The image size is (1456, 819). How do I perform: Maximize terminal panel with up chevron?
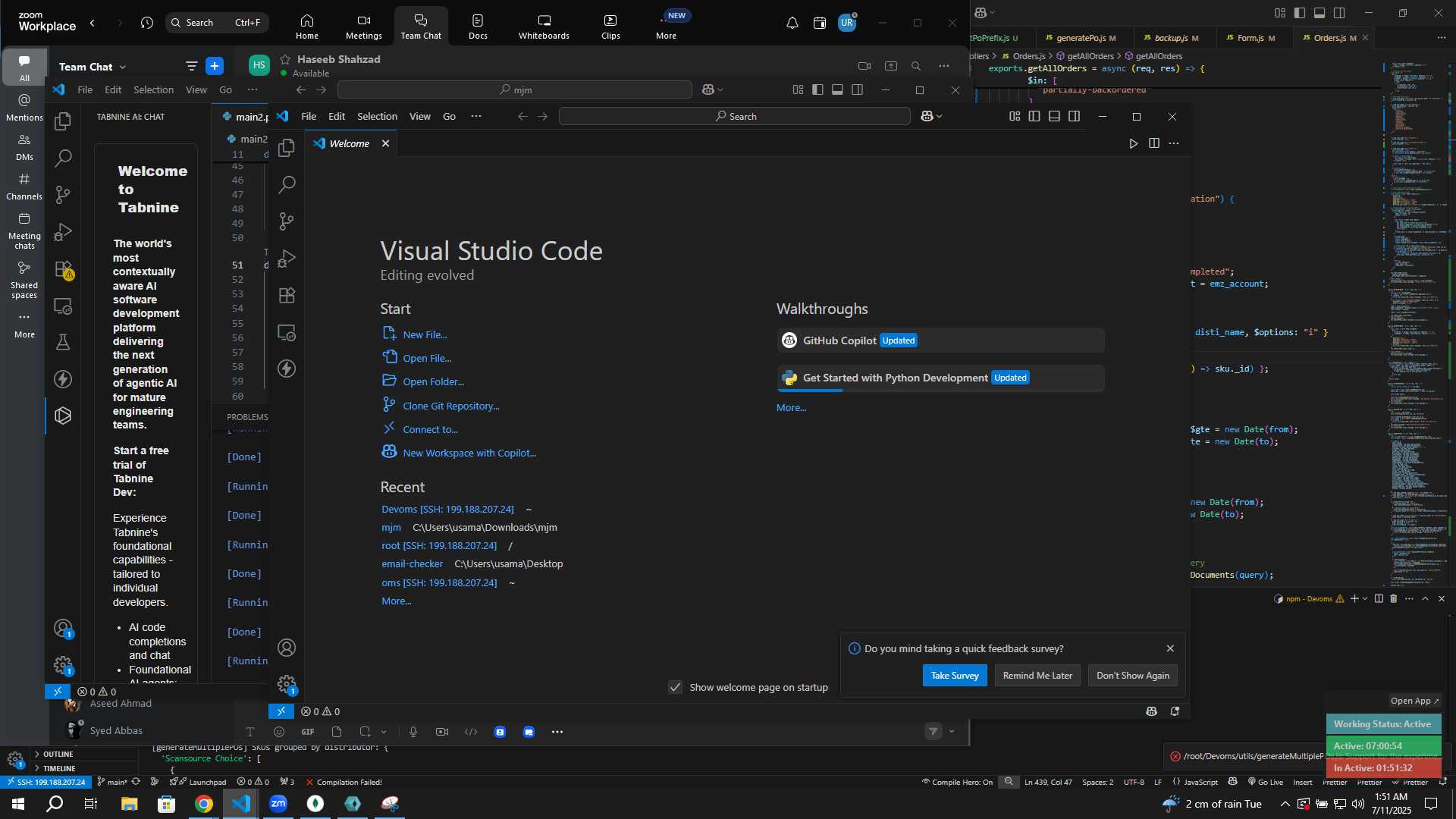[1425, 598]
